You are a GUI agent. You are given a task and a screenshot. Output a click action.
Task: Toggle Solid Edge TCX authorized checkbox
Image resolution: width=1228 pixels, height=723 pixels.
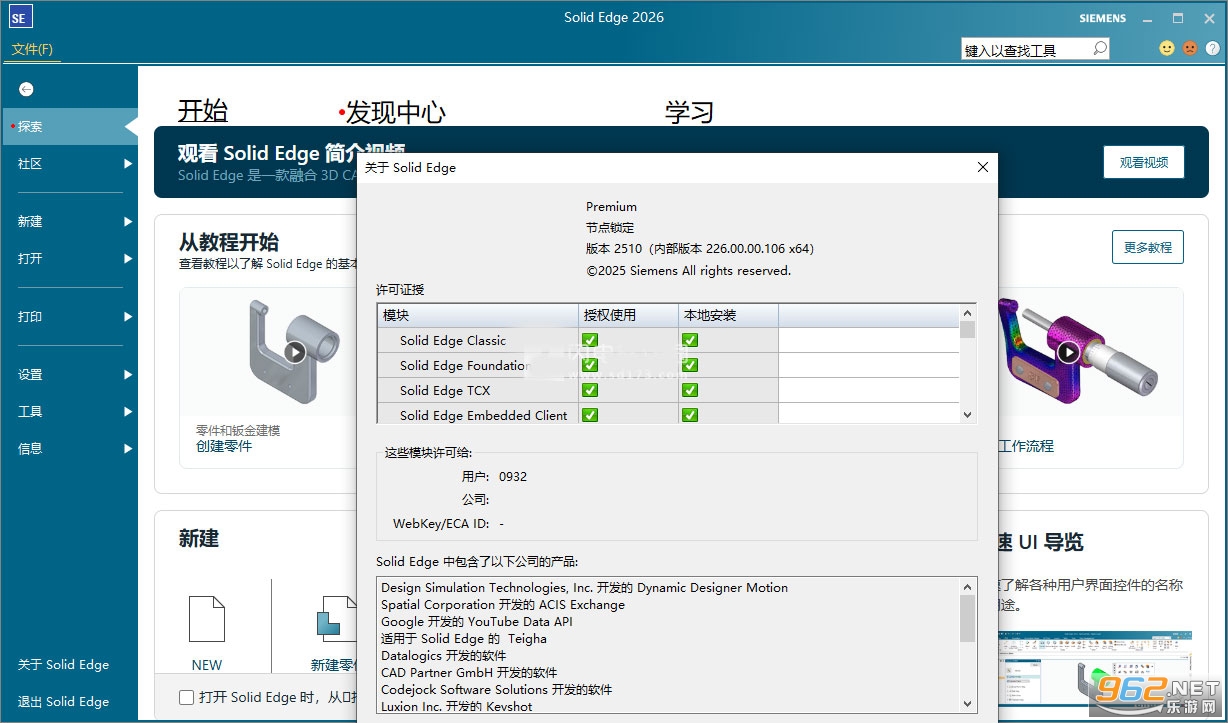pos(590,390)
